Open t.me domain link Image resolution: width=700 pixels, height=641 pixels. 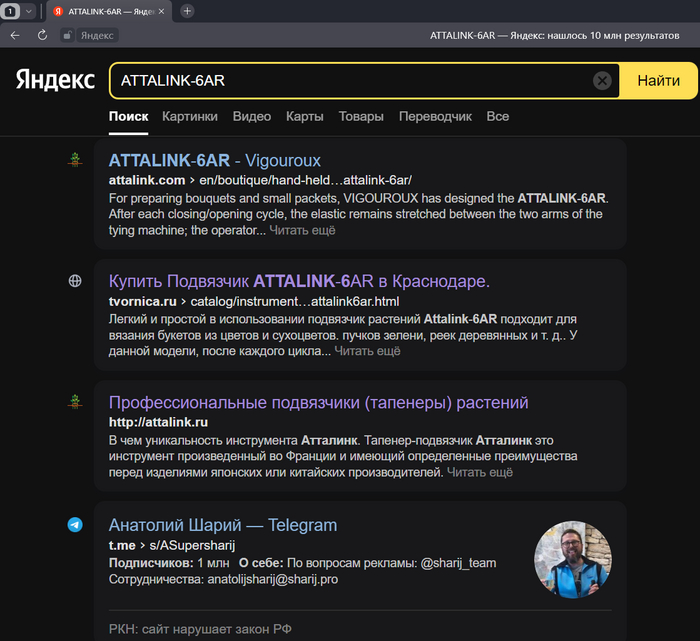pos(122,545)
